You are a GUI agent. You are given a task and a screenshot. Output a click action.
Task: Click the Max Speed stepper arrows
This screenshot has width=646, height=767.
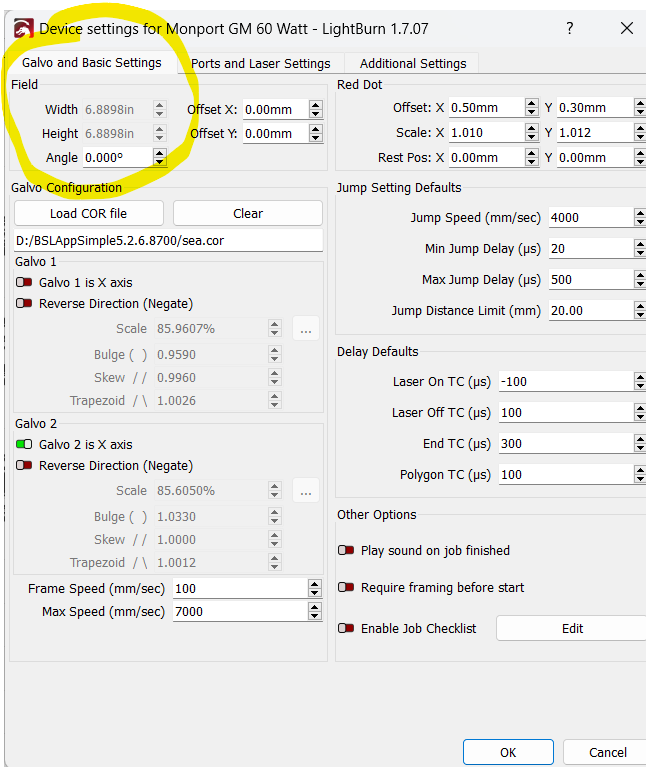pyautogui.click(x=315, y=611)
